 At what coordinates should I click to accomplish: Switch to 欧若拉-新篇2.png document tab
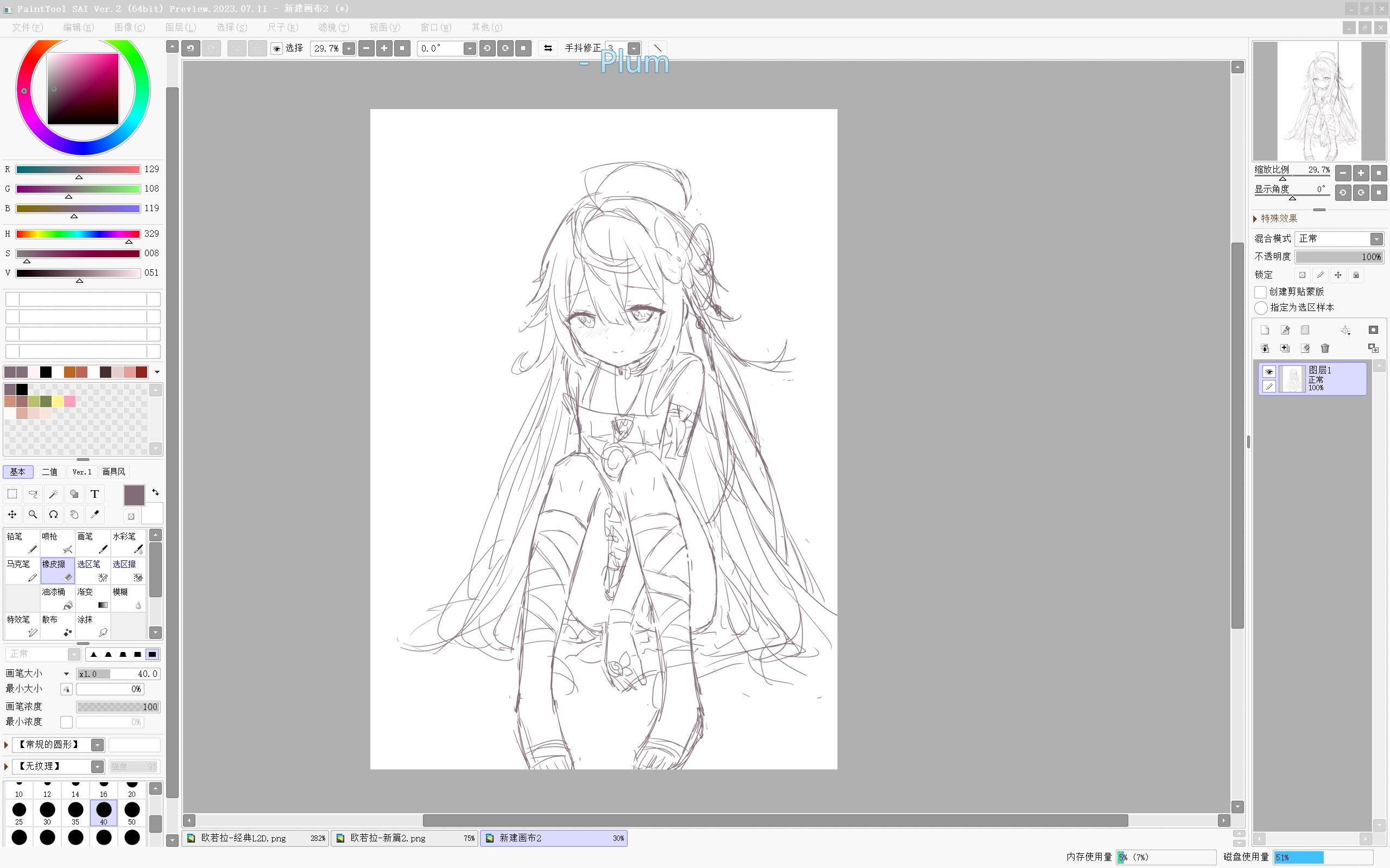tap(405, 838)
